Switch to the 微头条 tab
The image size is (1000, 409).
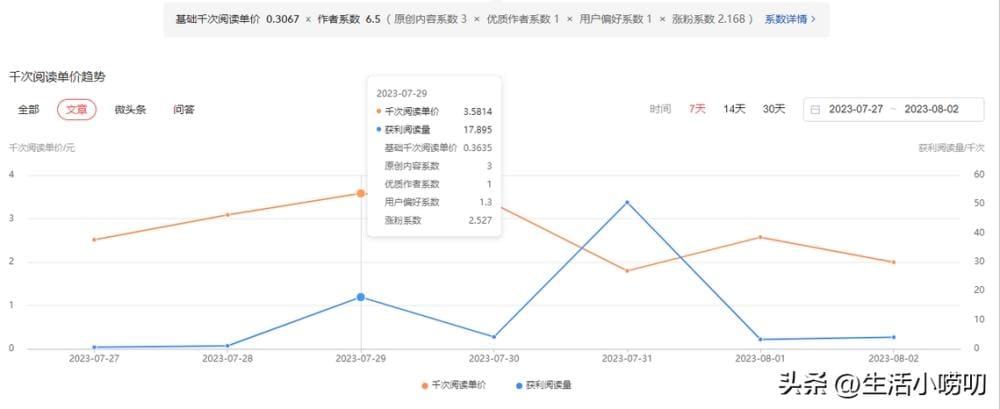point(130,110)
